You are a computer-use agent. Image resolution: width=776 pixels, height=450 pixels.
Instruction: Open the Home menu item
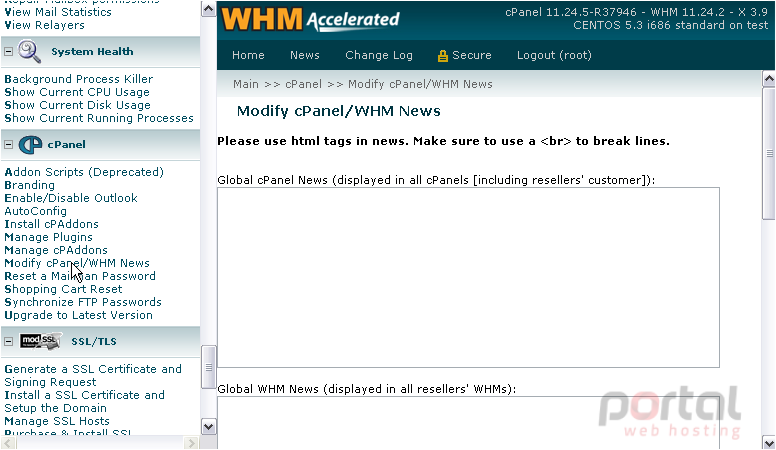[x=248, y=55]
